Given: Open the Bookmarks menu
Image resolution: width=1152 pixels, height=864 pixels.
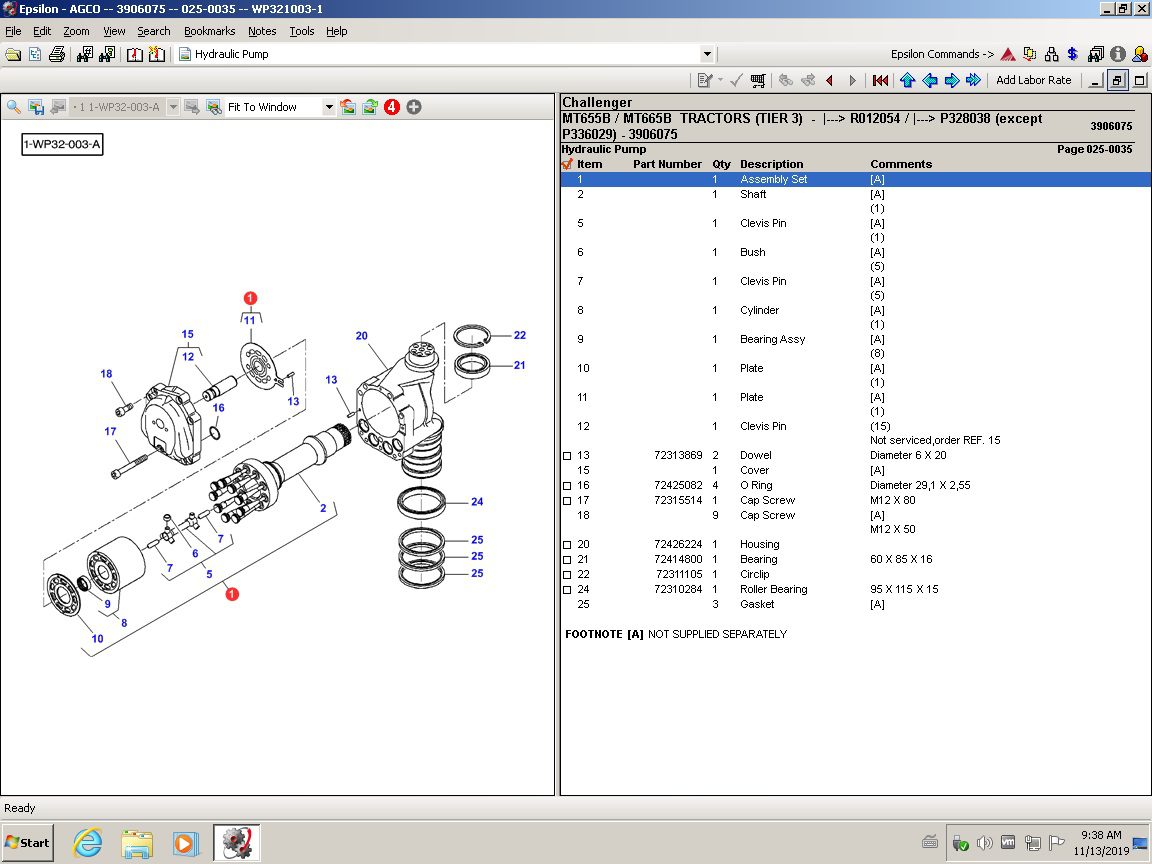Looking at the screenshot, I should [x=209, y=31].
